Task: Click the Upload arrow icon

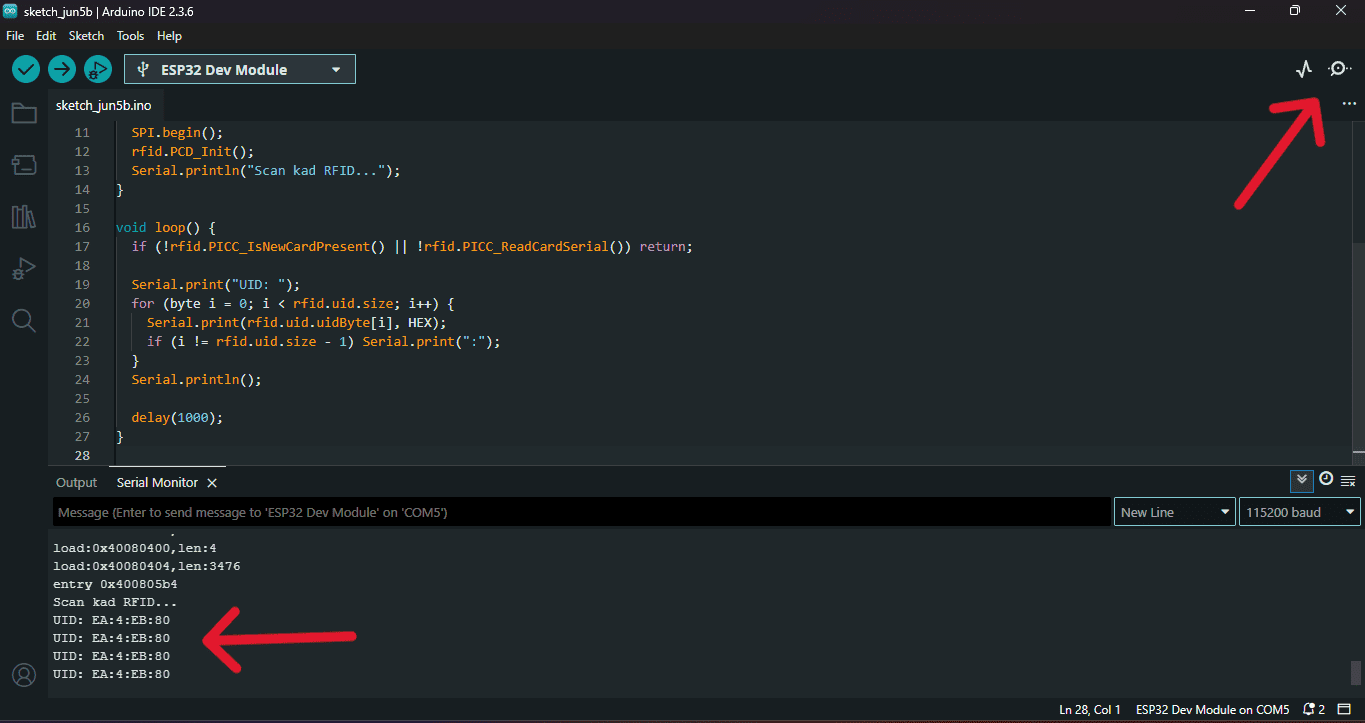Action: click(62, 69)
